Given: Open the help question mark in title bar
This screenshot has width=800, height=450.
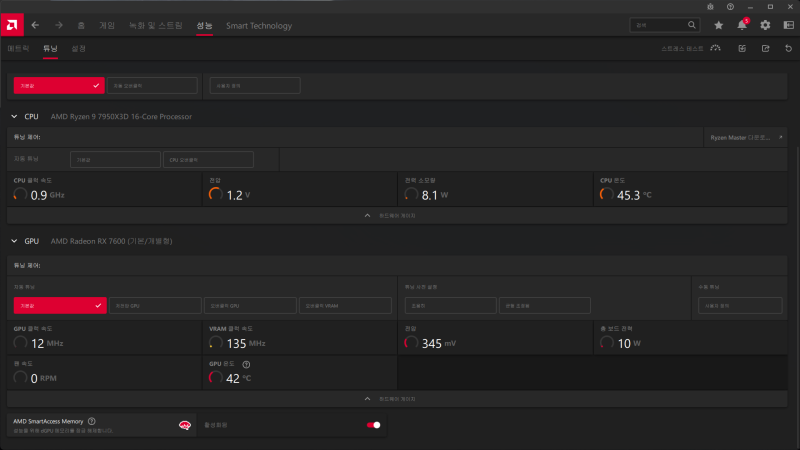Looking at the screenshot, I should (x=730, y=7).
